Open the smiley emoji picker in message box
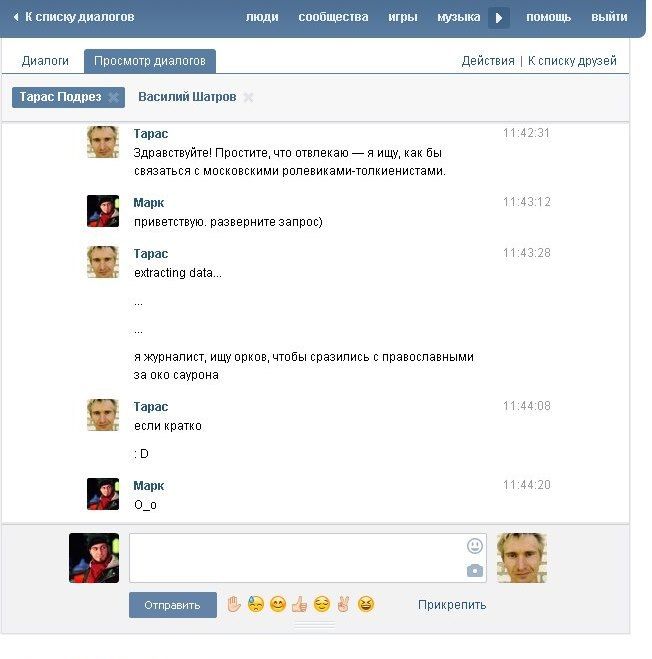The height and width of the screenshot is (659, 652). tap(475, 546)
